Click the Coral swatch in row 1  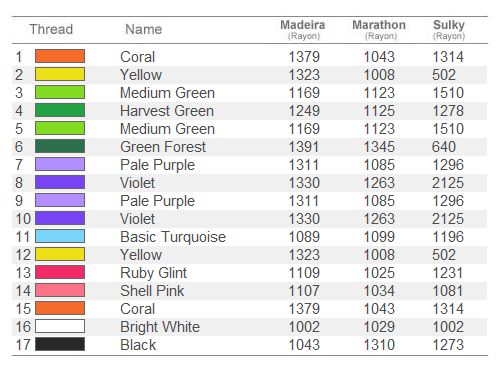coord(60,56)
